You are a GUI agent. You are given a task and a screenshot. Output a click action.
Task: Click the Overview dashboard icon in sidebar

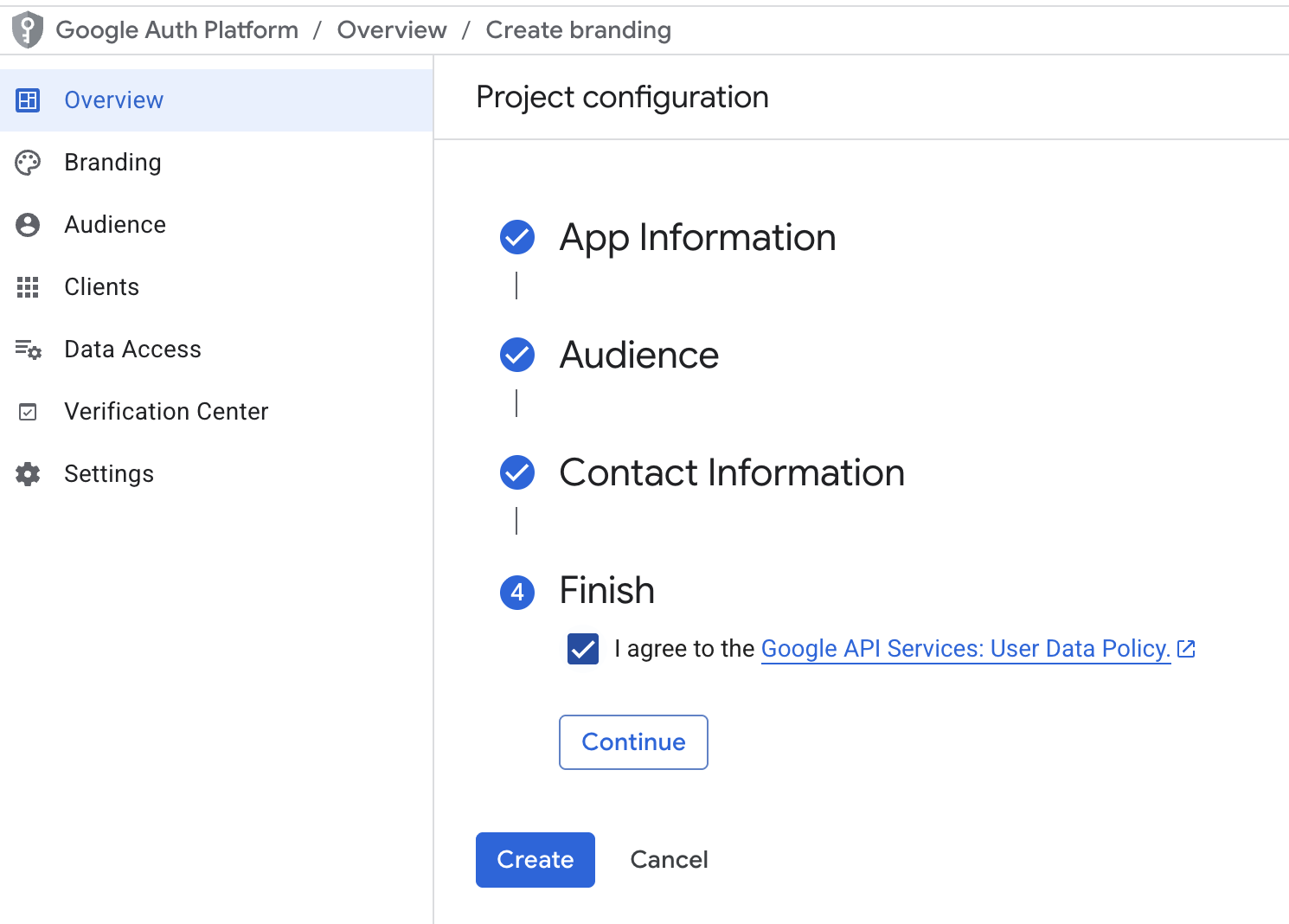tap(28, 100)
